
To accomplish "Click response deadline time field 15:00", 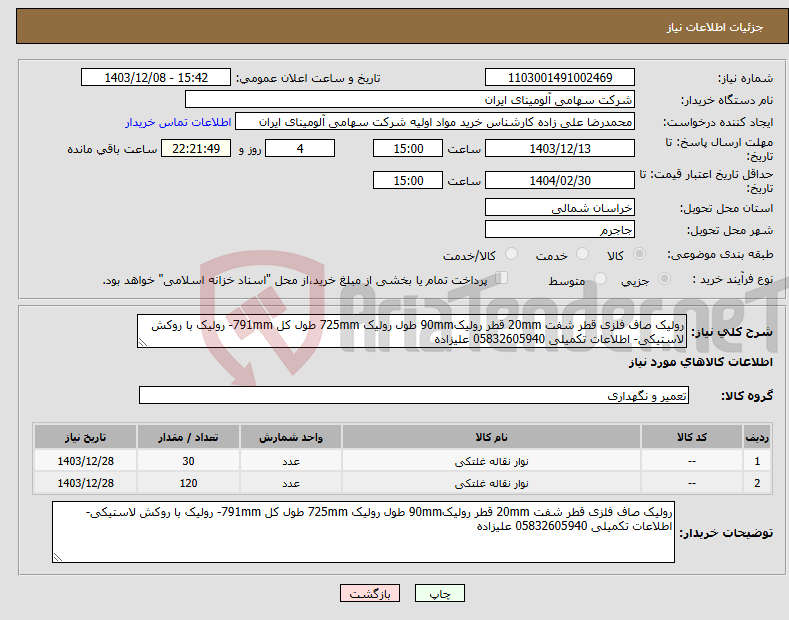I will tap(408, 148).
